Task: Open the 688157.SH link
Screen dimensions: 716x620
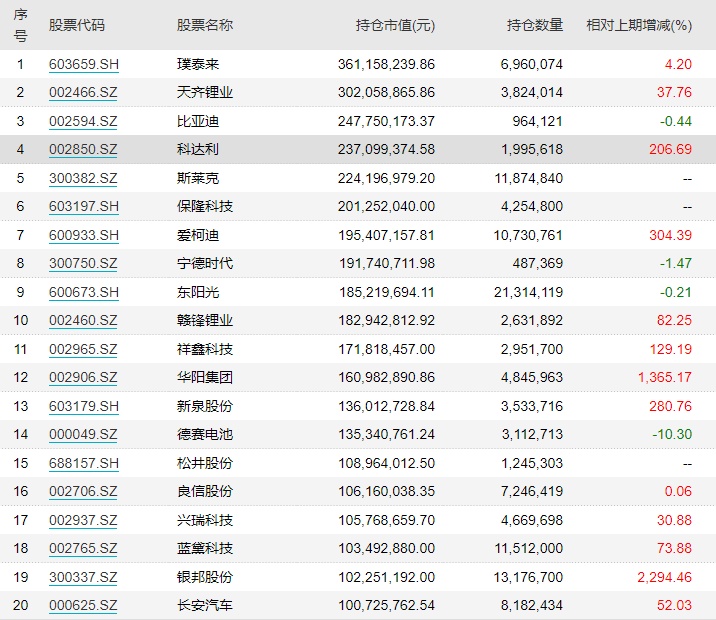Action: (x=84, y=463)
